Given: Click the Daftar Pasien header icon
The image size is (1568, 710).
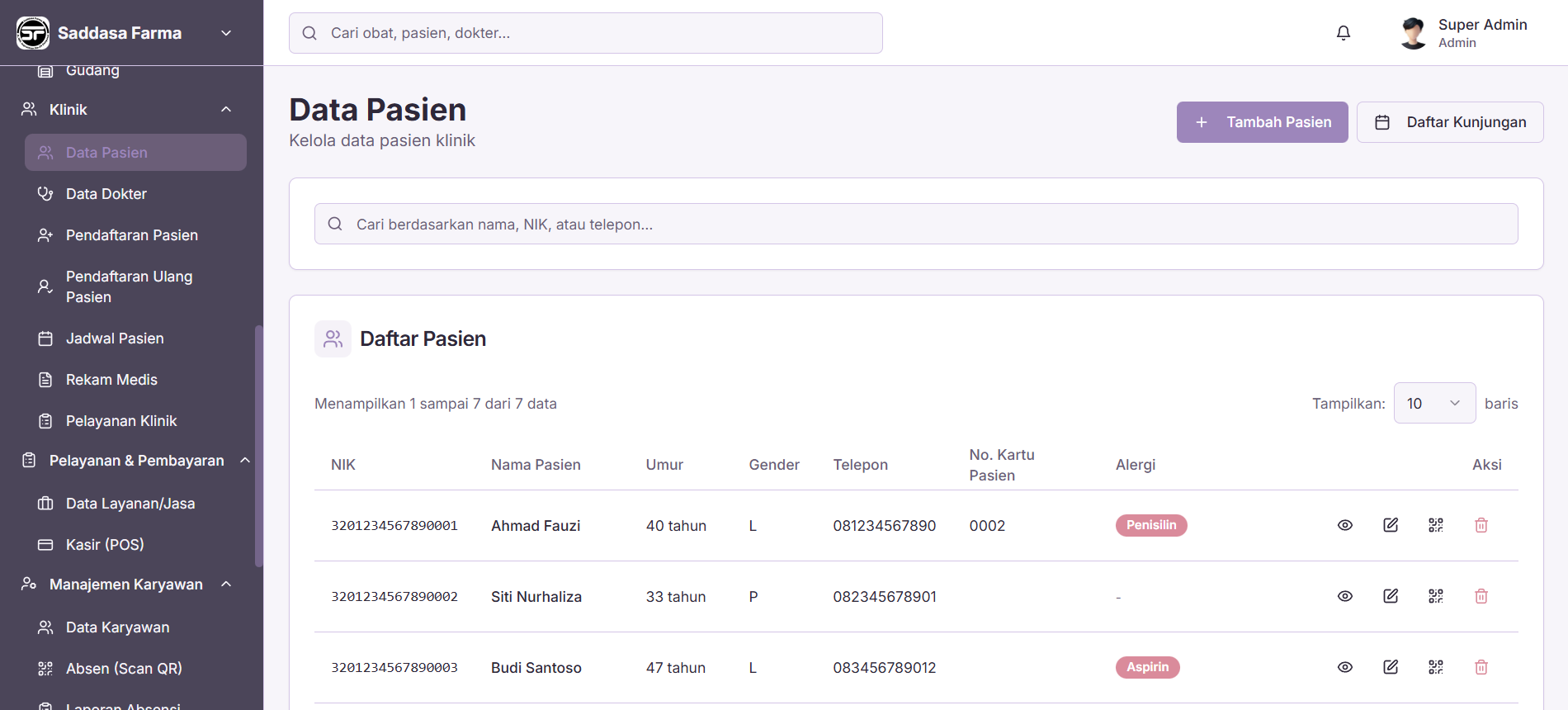Looking at the screenshot, I should pyautogui.click(x=333, y=338).
